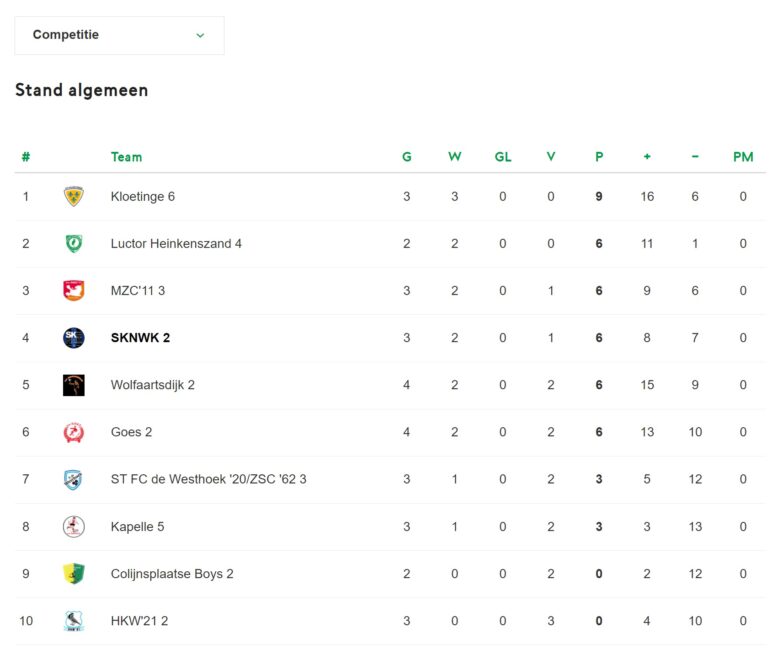
Task: Click the HKW'21 2 bird logo
Action: [x=74, y=620]
